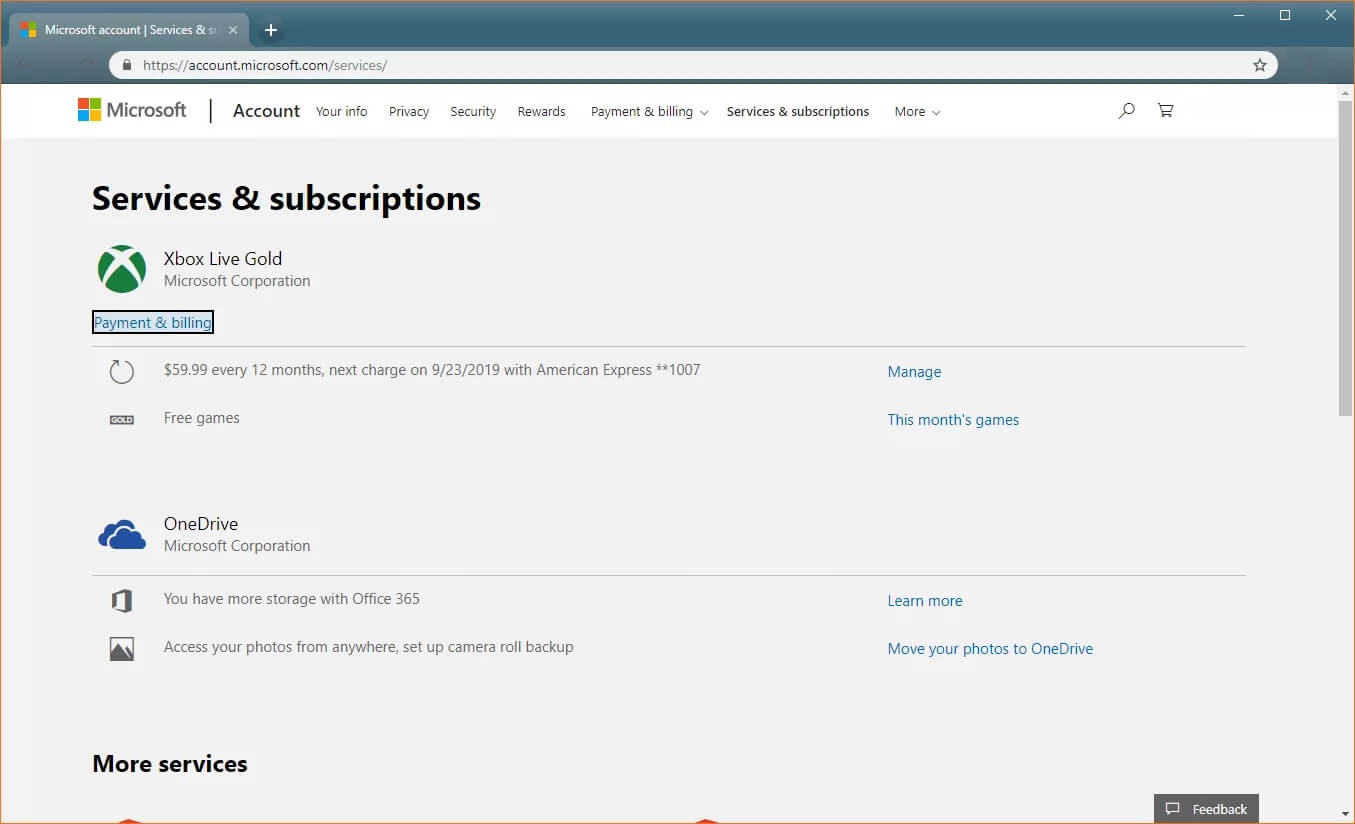Open the Security section
Viewport: 1355px width, 824px height.
coord(473,112)
